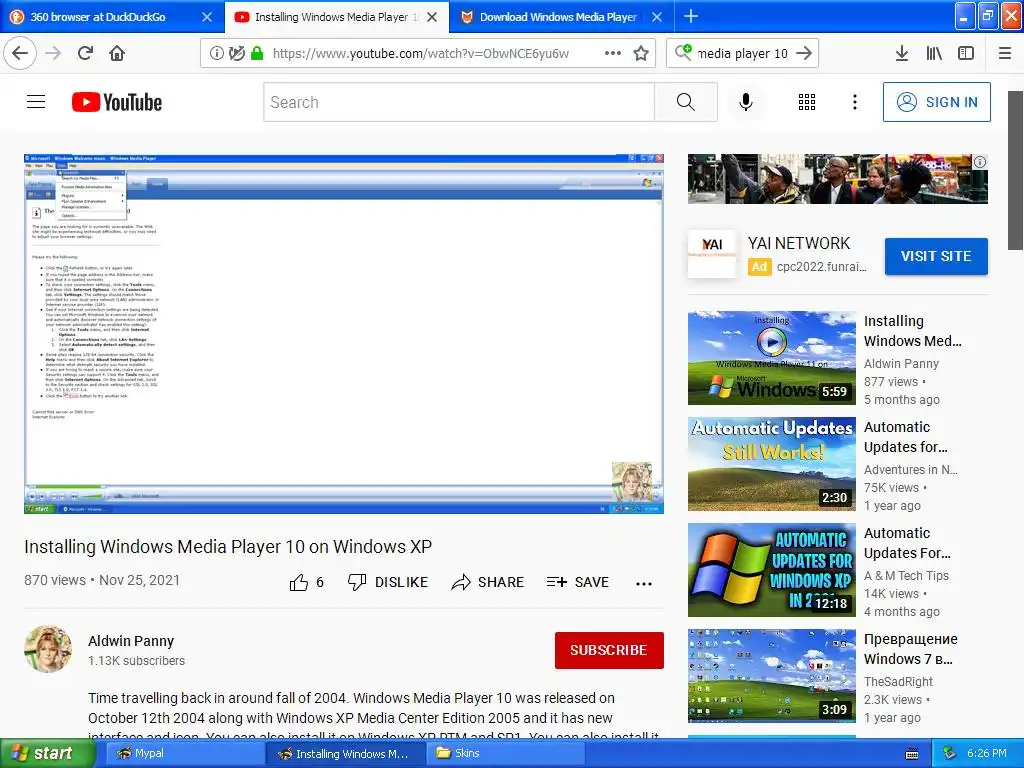Image resolution: width=1024 pixels, height=768 pixels.
Task: Click the video title heading text
Action: point(228,546)
